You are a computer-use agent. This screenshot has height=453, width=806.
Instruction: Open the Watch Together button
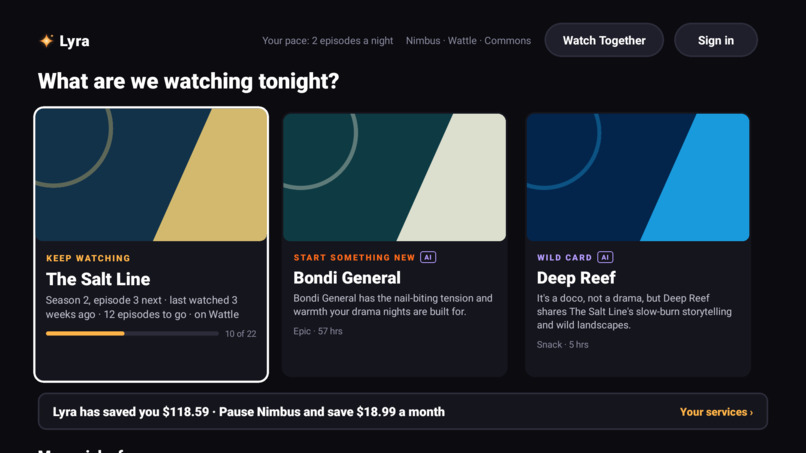[x=604, y=40]
